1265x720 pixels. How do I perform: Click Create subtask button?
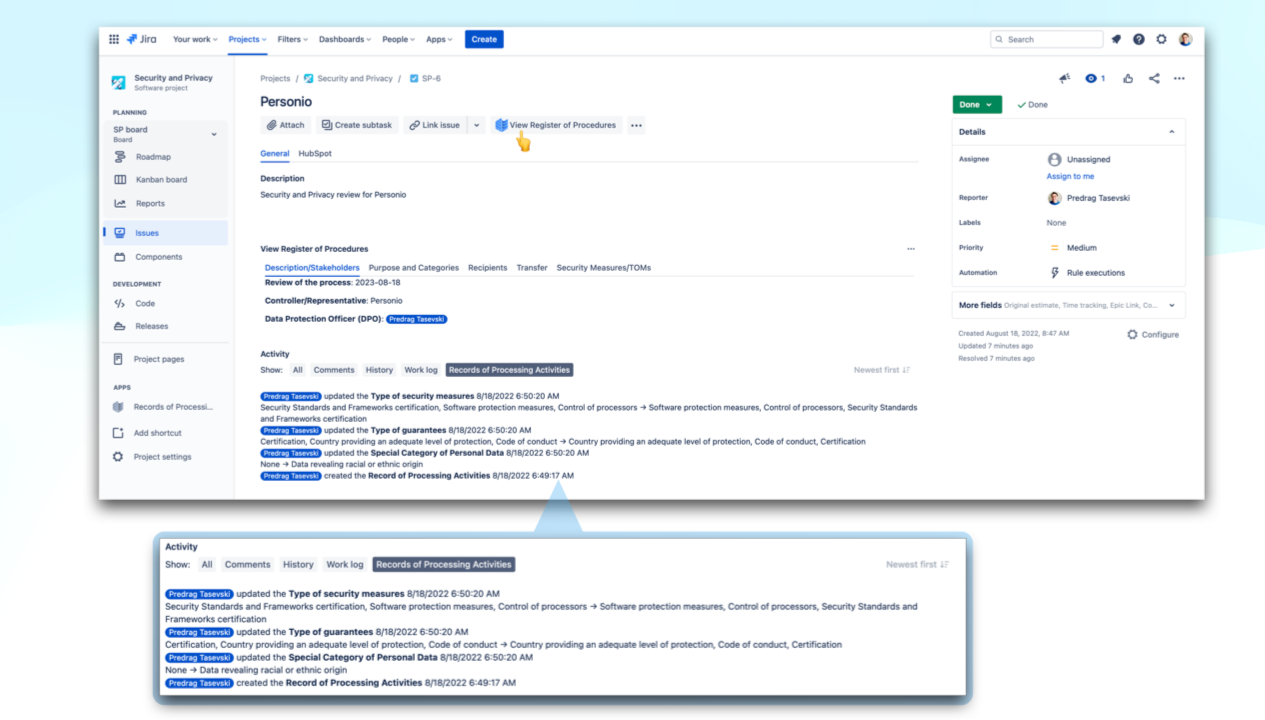pos(357,125)
